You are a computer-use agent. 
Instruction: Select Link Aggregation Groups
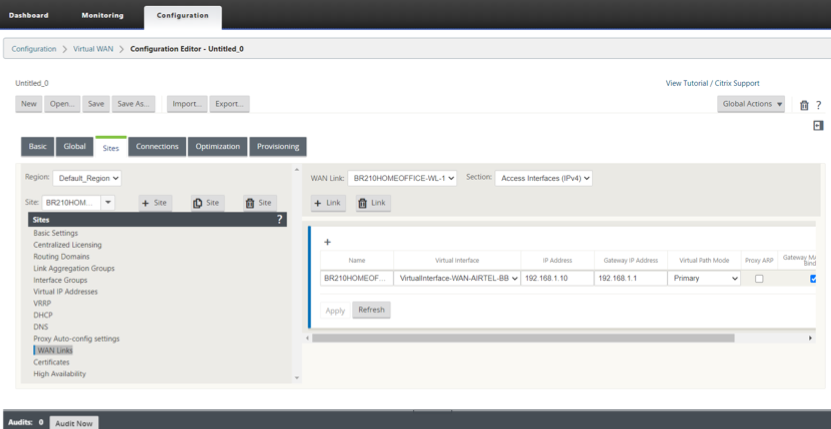pyautogui.click(x=74, y=268)
